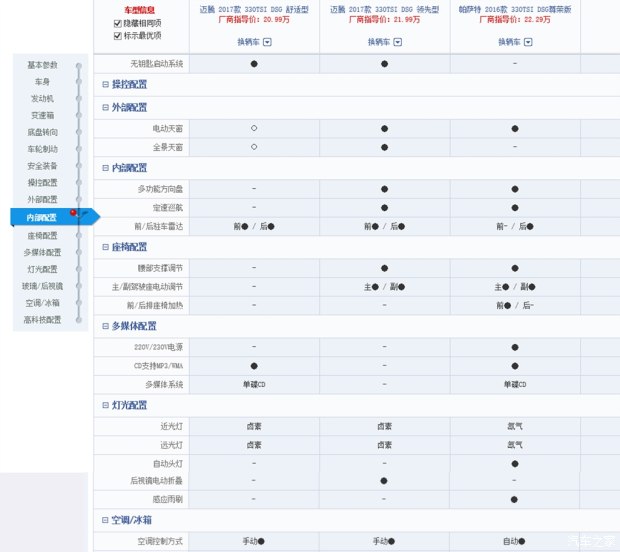Click the 空调控制方式 row label
The height and width of the screenshot is (552, 620).
pyautogui.click(x=160, y=541)
